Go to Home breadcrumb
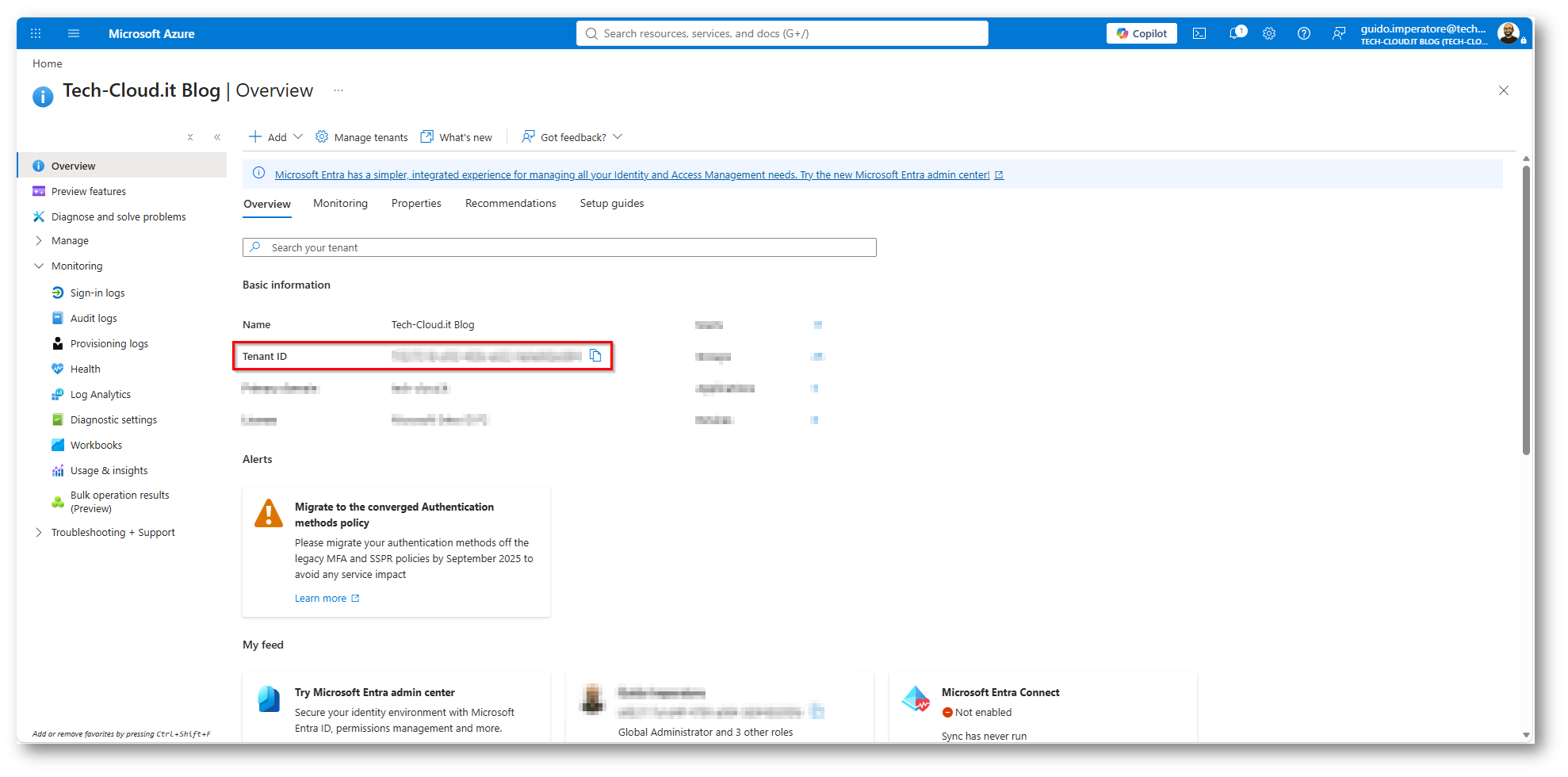Viewport: 1568px width, 777px height. [x=48, y=63]
